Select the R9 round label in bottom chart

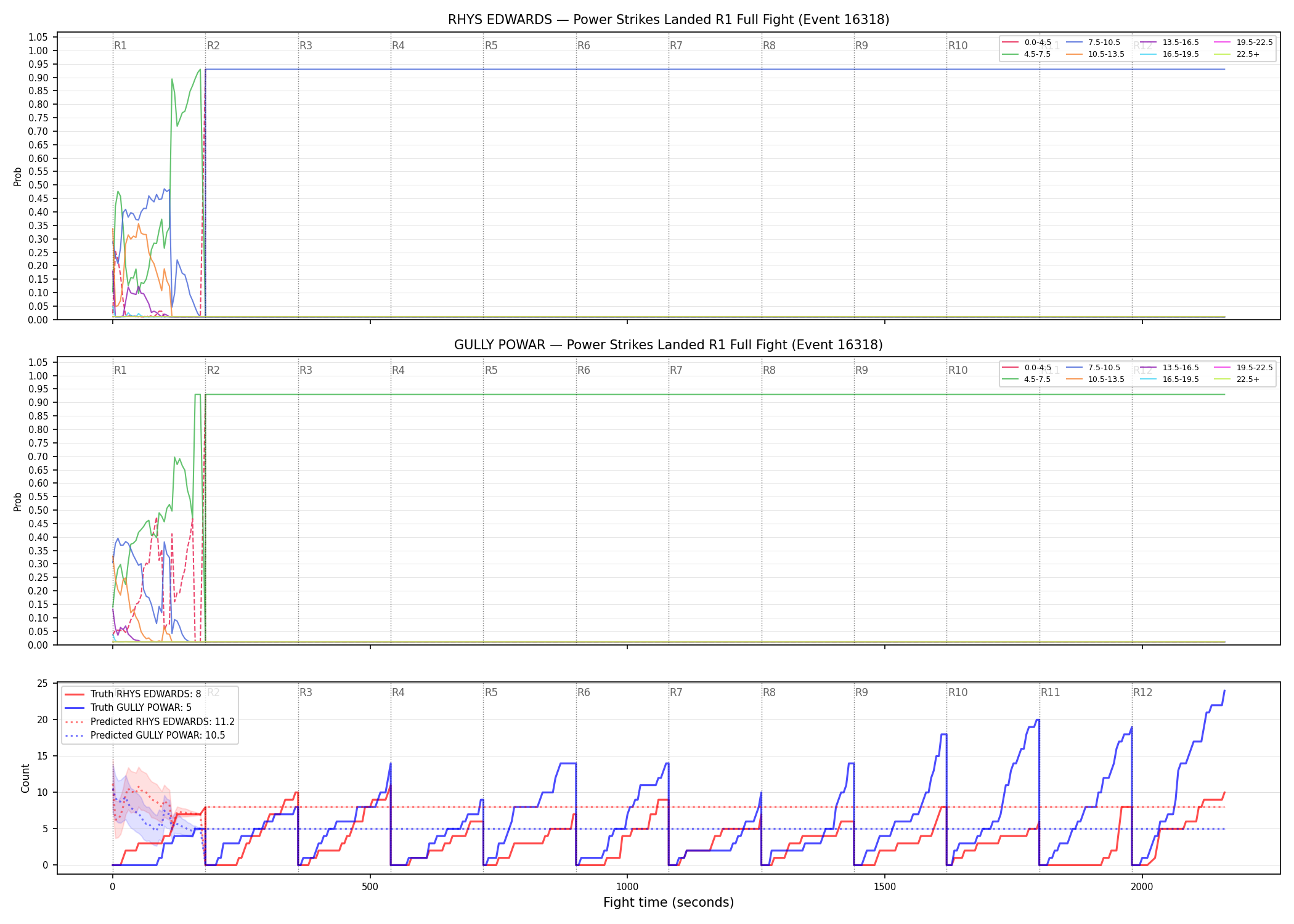pos(861,692)
